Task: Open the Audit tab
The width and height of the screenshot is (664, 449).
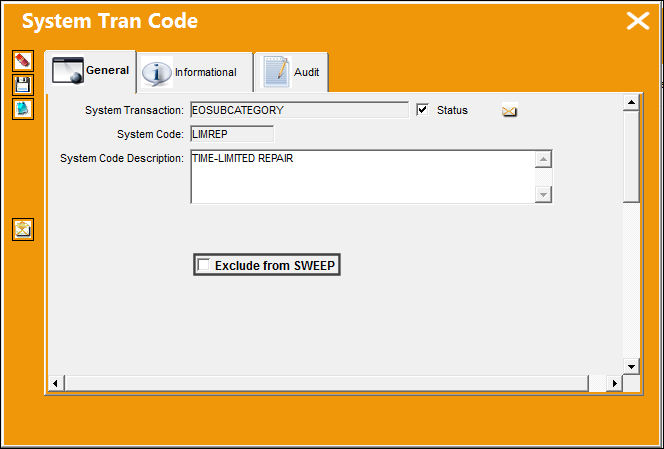Action: click(291, 72)
